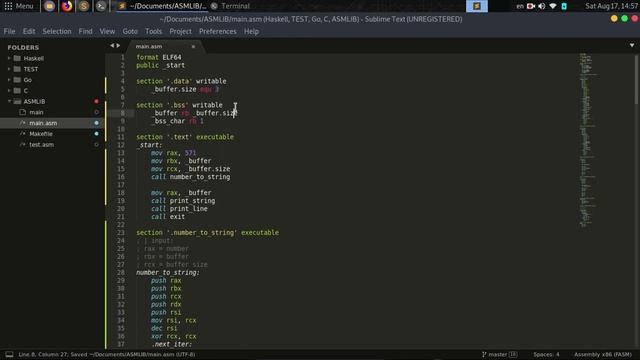The image size is (640, 360).
Task: Switch to the Terminal taskbar window
Action: [231, 6]
